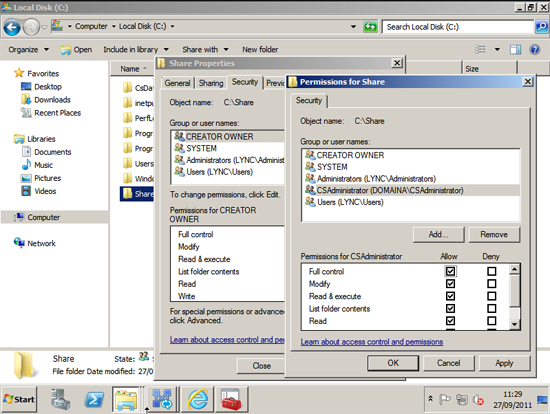This screenshot has width=550, height=414.
Task: Click the Name column header
Action: point(133,69)
